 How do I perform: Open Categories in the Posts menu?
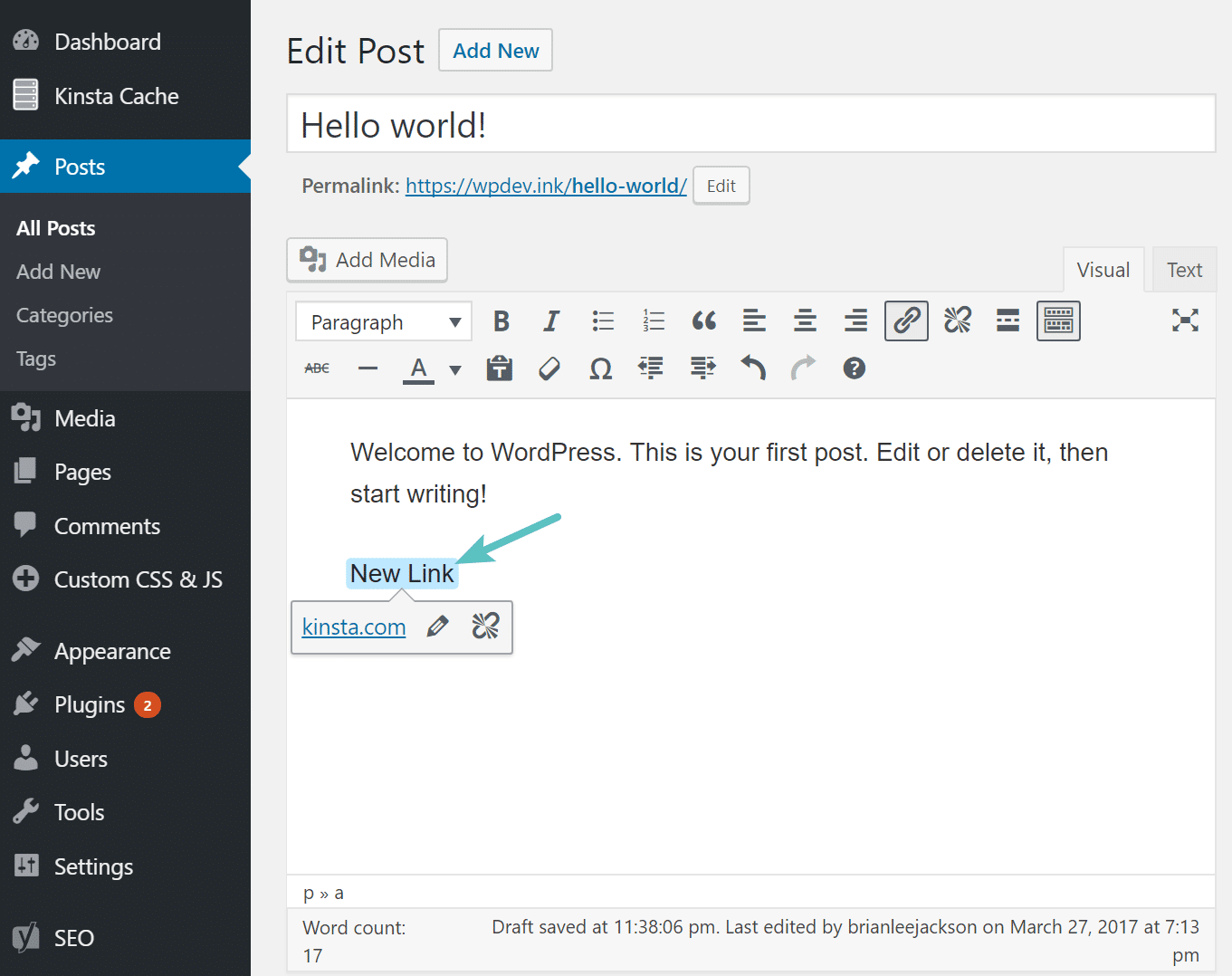point(64,315)
